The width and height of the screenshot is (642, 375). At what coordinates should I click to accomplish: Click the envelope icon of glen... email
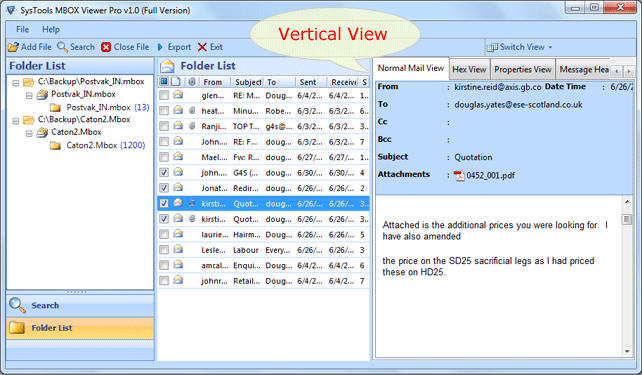click(x=178, y=95)
